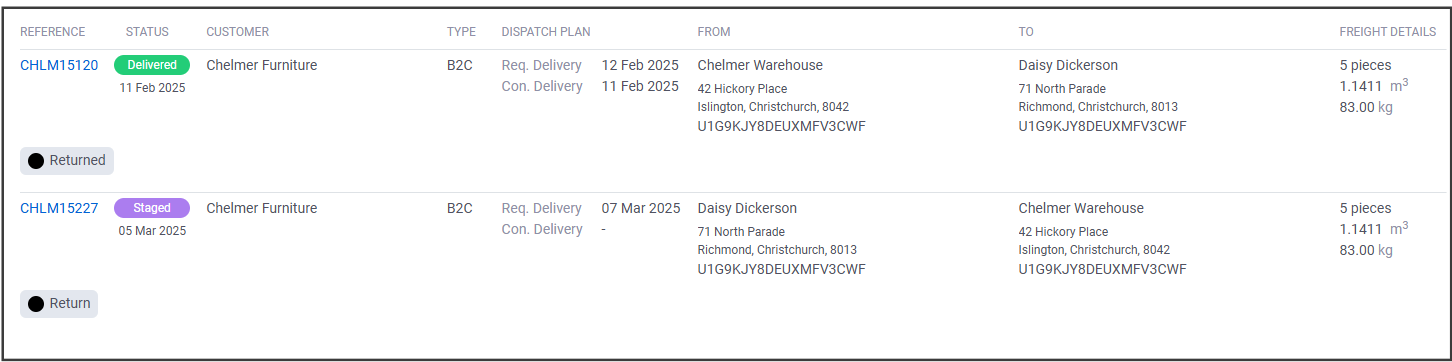Viewport: 1452px width, 362px height.
Task: Sort by the Status column header
Action: pos(147,32)
